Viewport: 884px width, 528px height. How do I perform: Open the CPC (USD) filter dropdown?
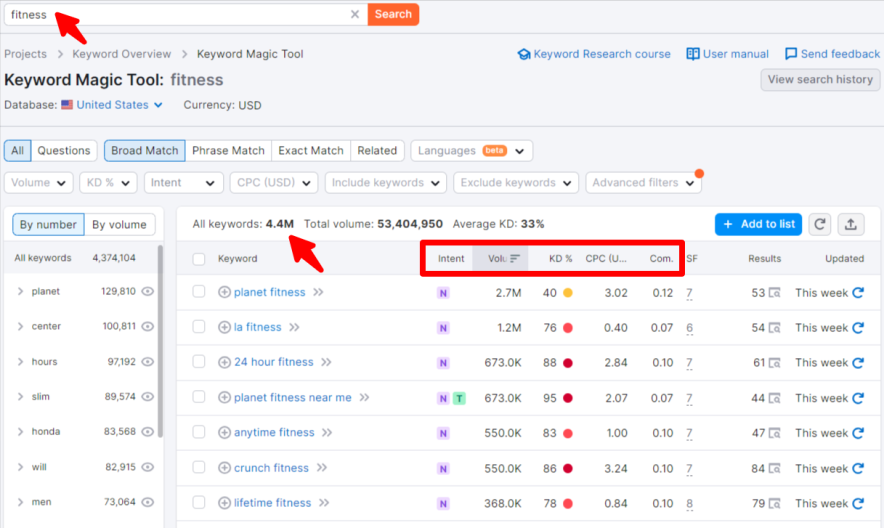pyautogui.click(x=273, y=183)
